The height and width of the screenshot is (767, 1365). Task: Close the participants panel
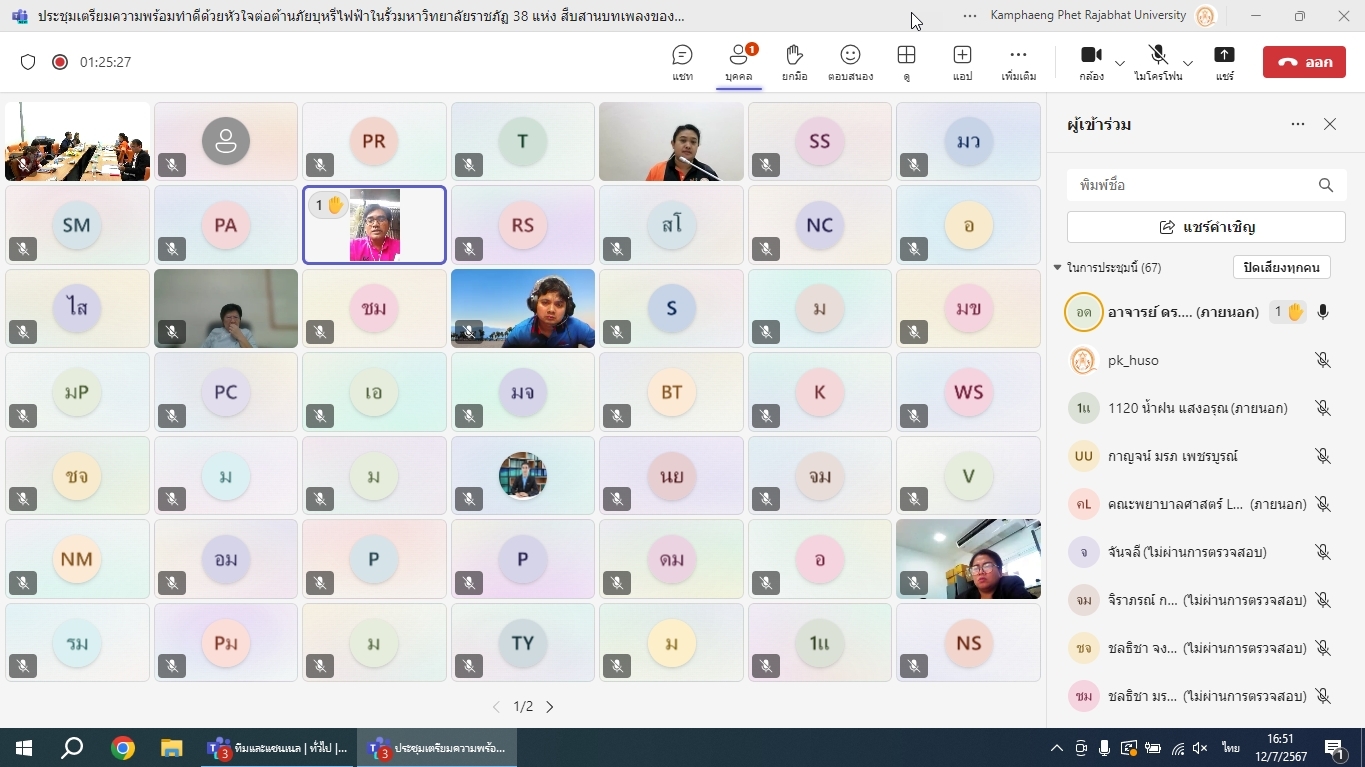coord(1330,124)
